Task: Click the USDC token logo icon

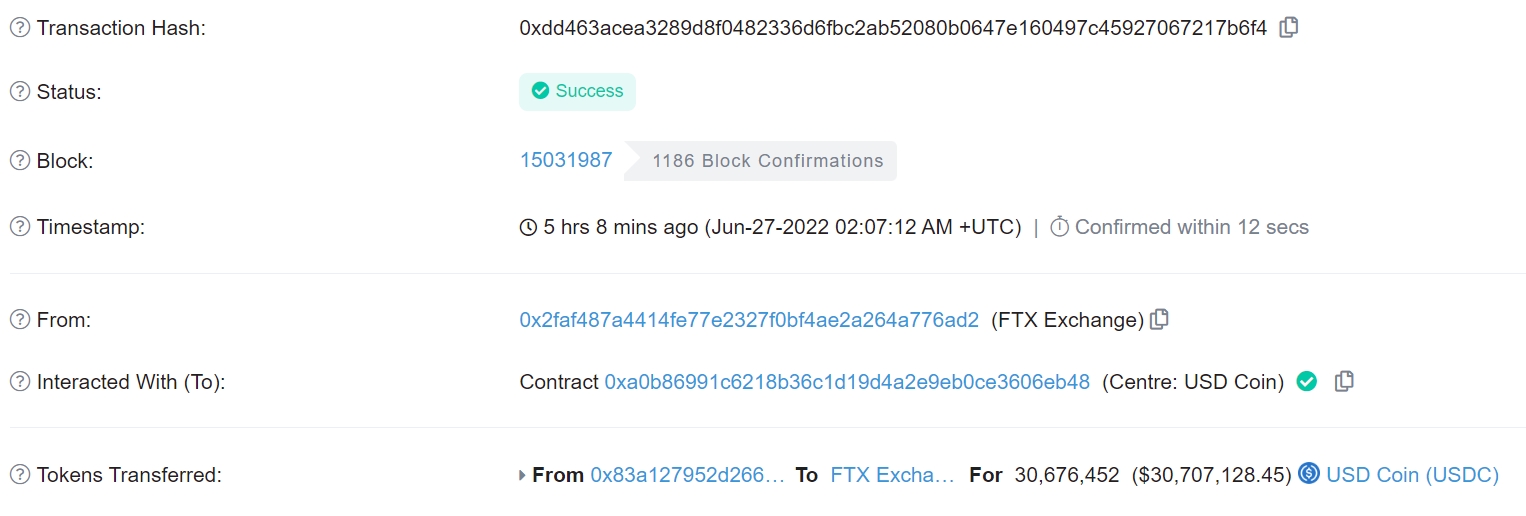Action: click(x=1309, y=474)
